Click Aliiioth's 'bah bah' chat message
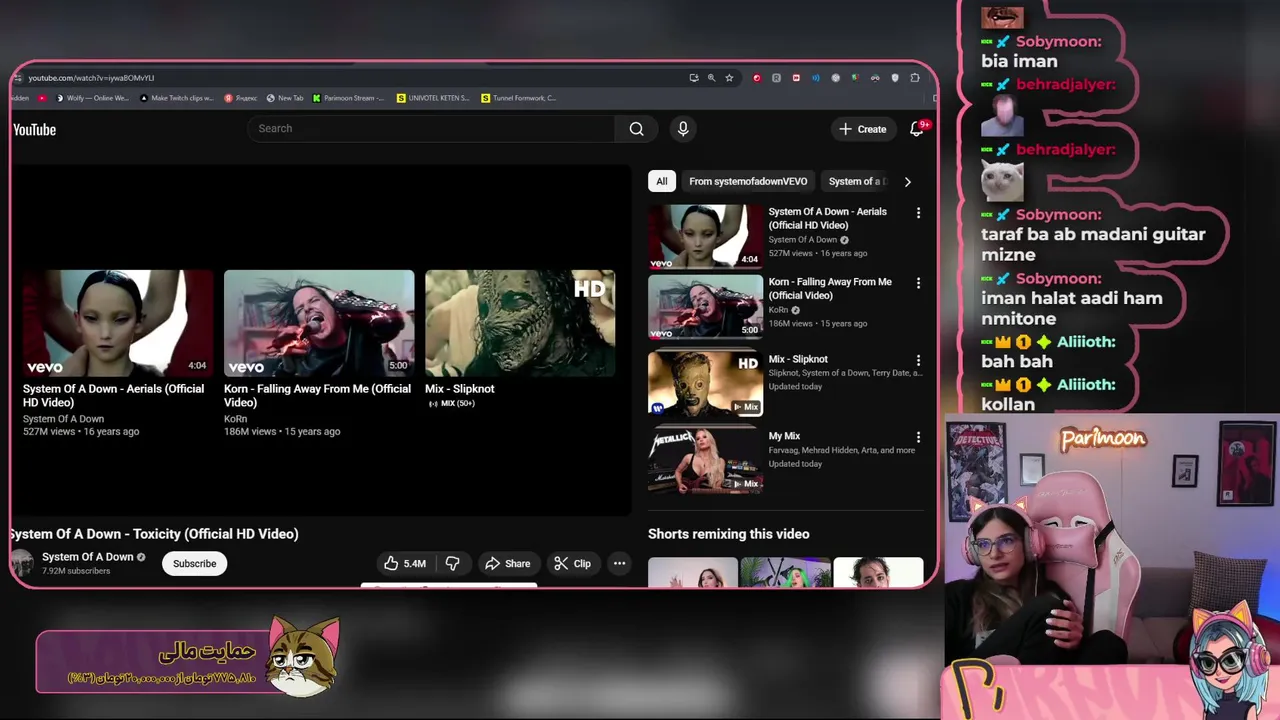Image resolution: width=1280 pixels, height=720 pixels. pyautogui.click(x=1017, y=362)
